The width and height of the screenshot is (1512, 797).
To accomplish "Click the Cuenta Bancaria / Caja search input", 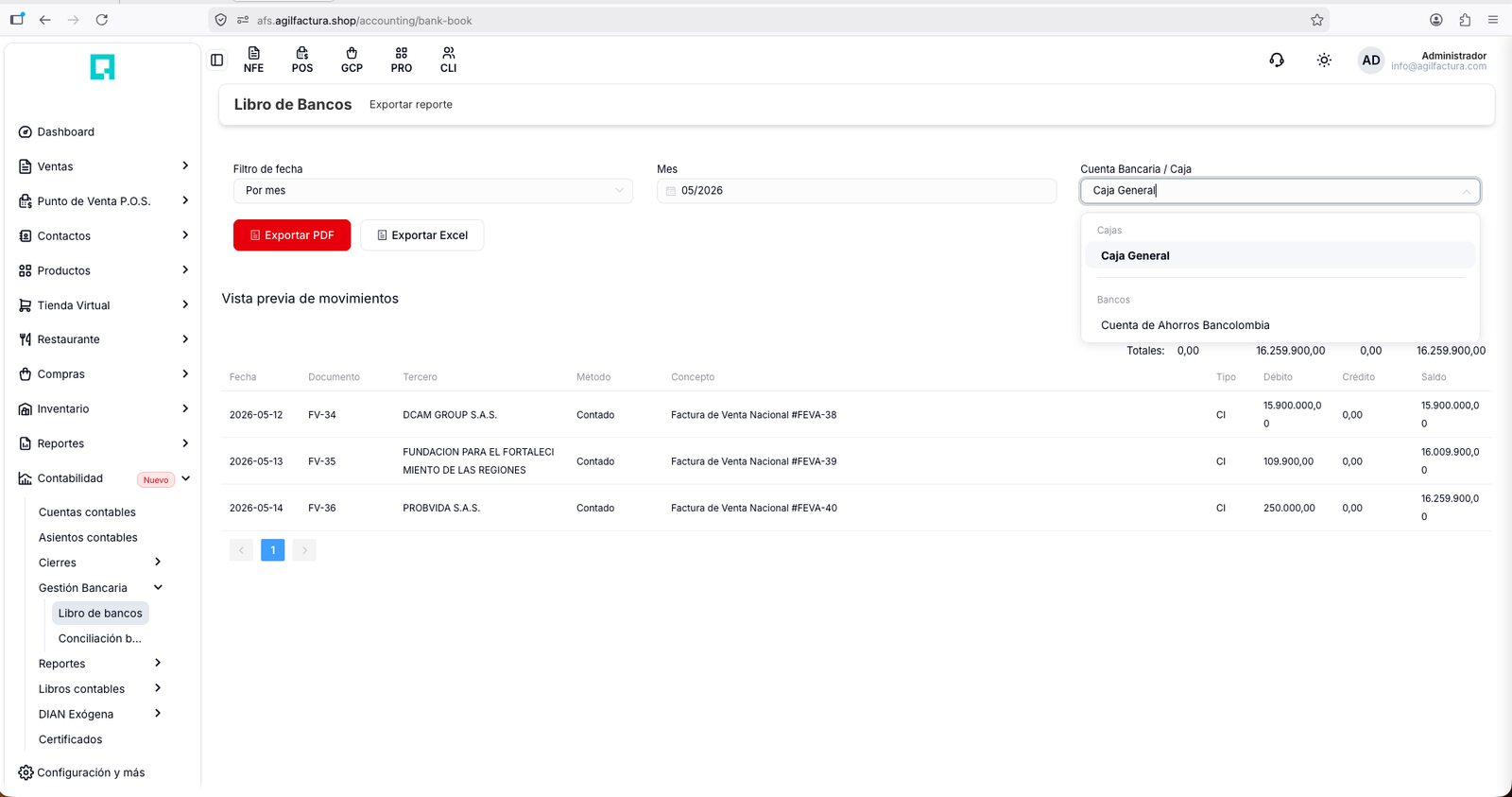I will pyautogui.click(x=1280, y=191).
